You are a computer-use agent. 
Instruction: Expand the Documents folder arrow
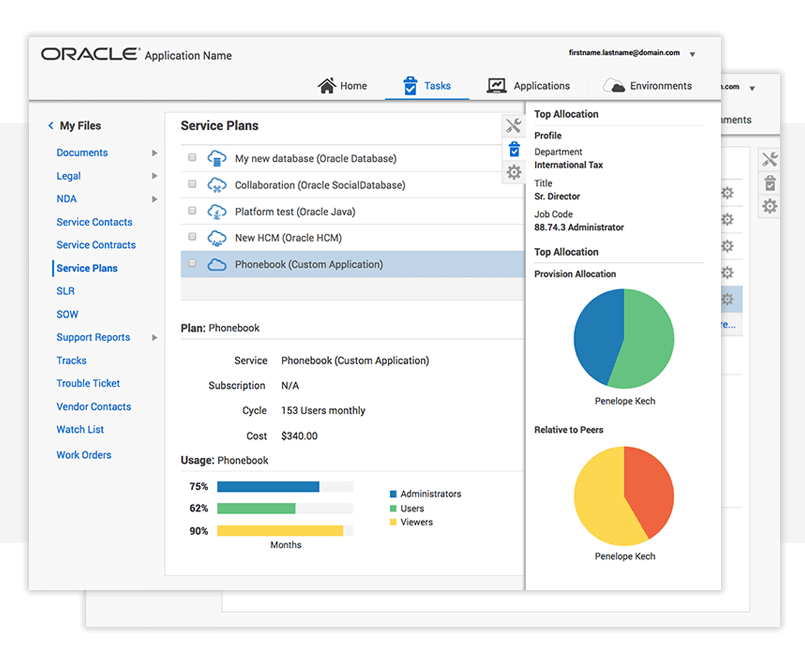pyautogui.click(x=154, y=153)
